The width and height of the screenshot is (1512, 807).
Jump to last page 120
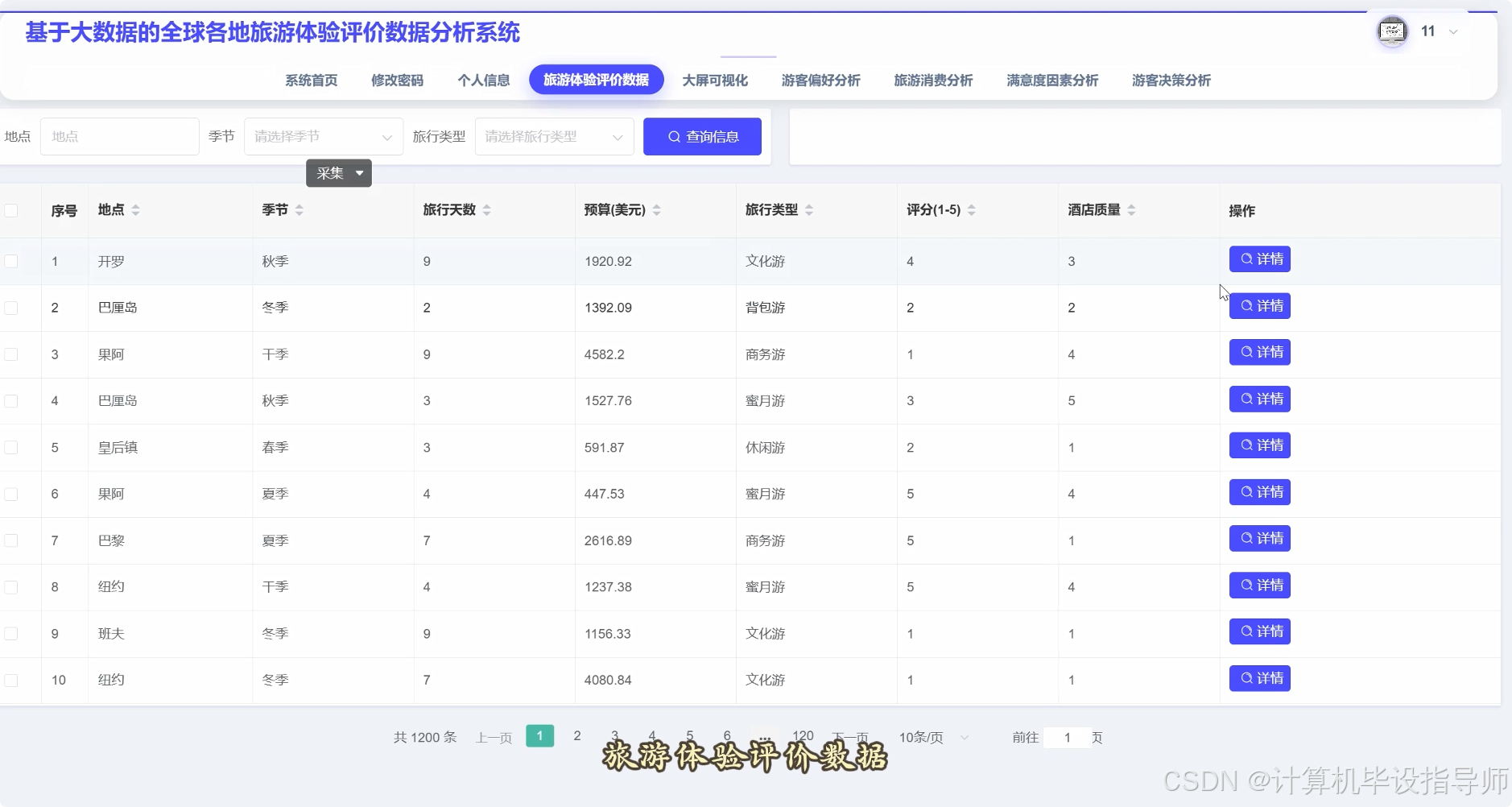(x=803, y=736)
